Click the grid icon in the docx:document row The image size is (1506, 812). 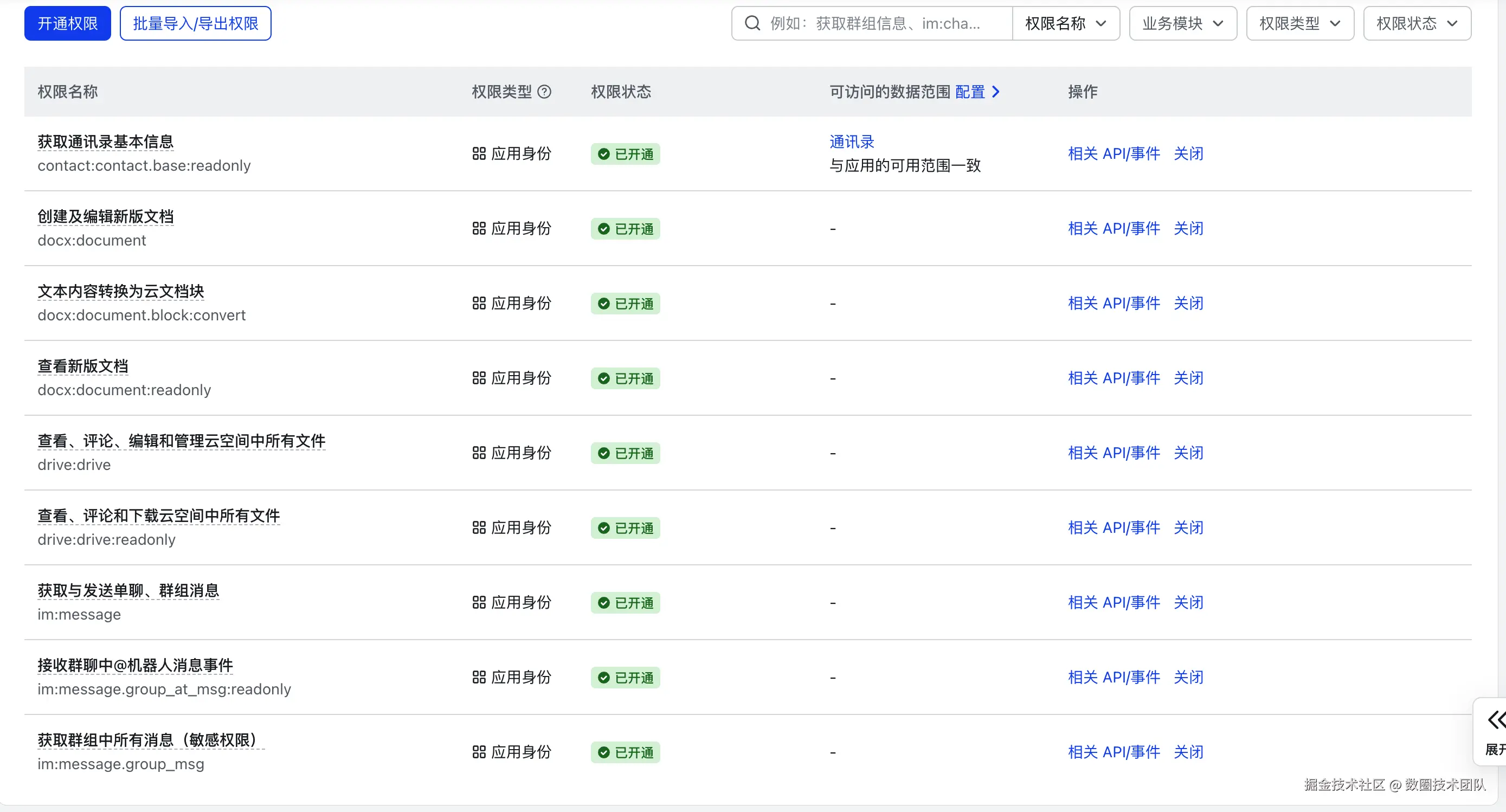coord(479,229)
